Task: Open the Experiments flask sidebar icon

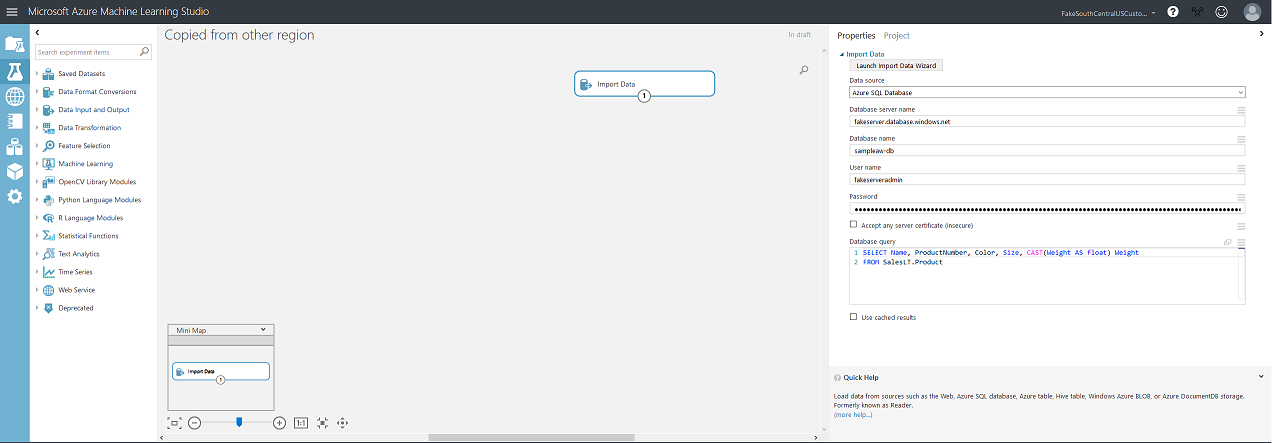Action: 14,71
